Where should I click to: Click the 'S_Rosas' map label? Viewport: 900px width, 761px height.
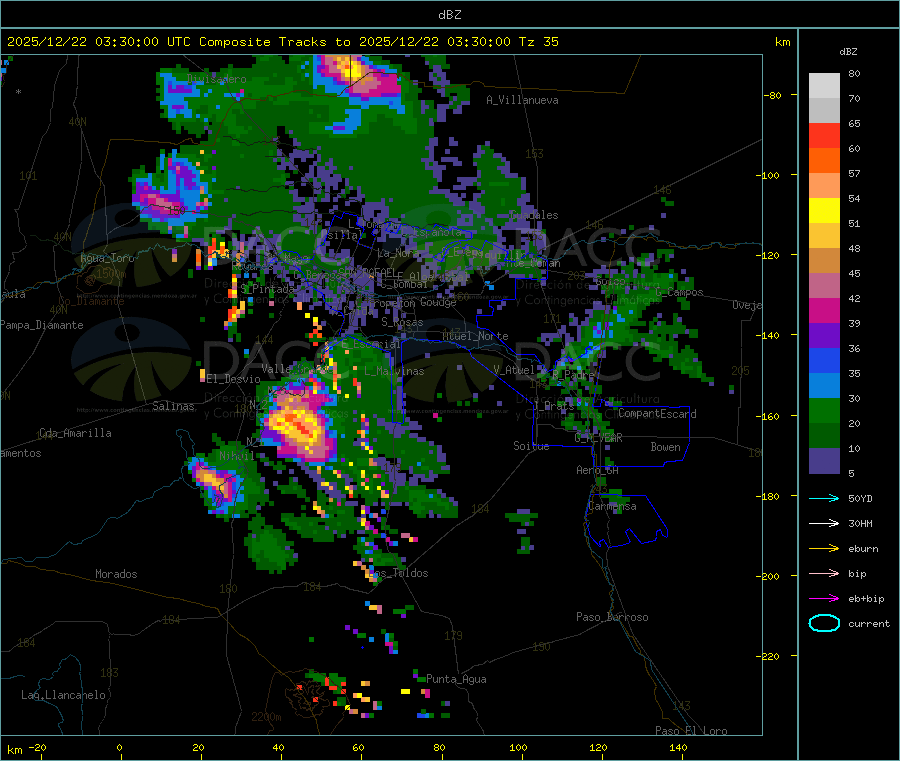point(402,323)
